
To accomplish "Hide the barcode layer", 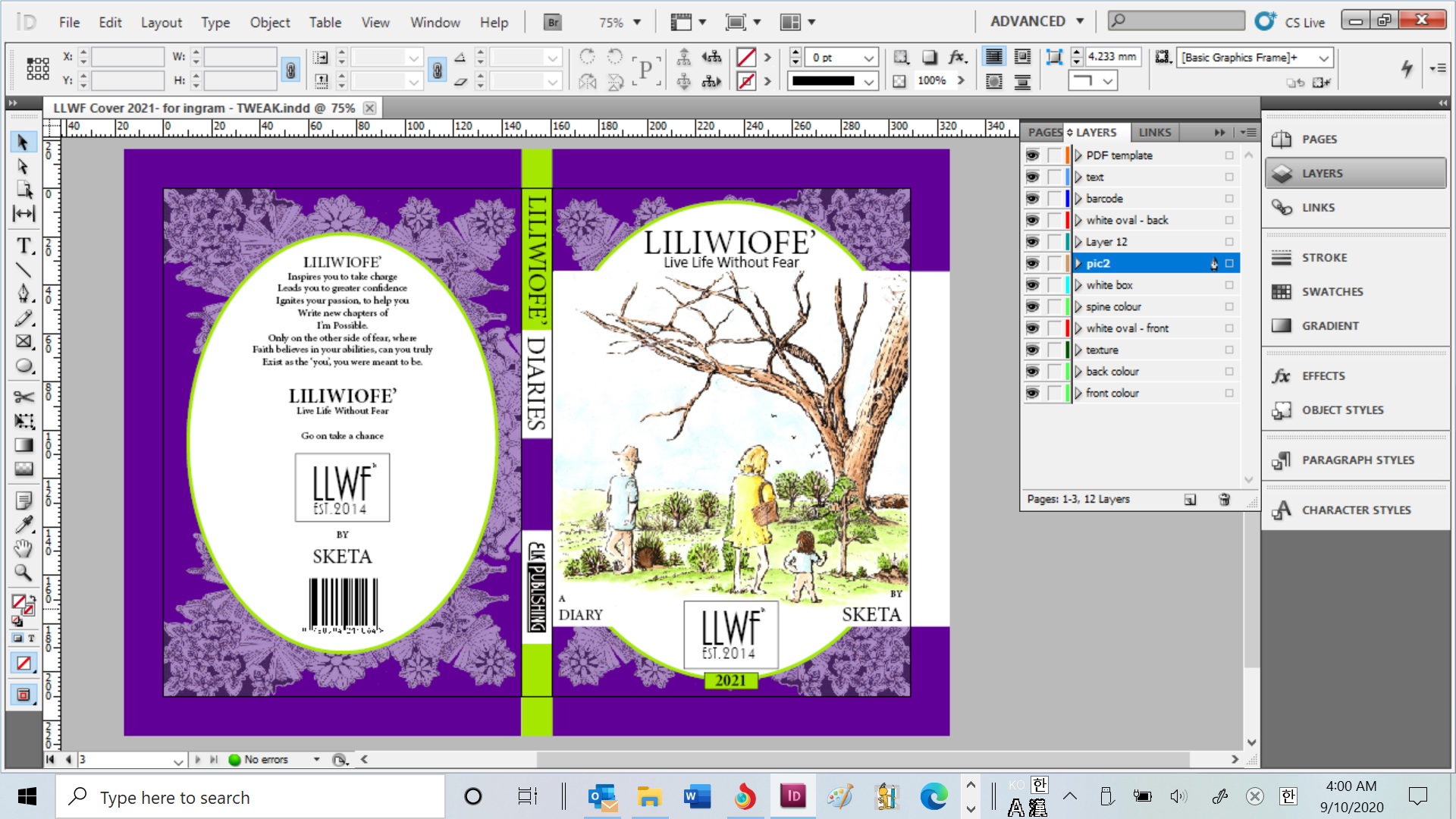I will click(x=1033, y=198).
